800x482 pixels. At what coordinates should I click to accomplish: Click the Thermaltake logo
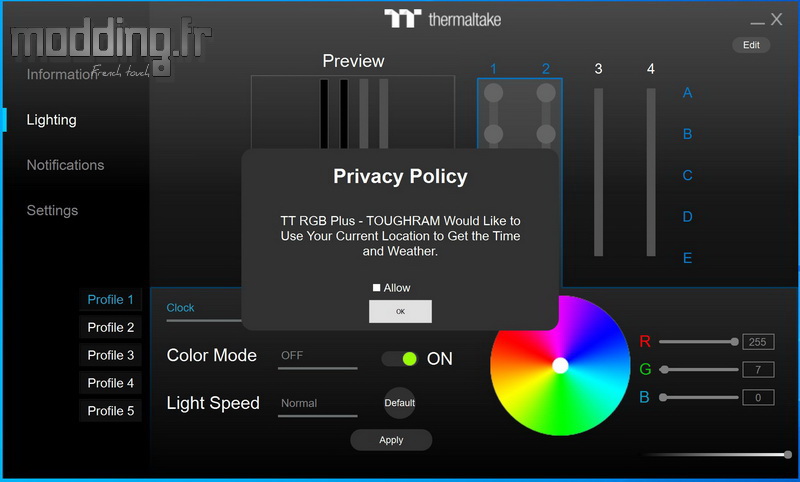click(442, 19)
